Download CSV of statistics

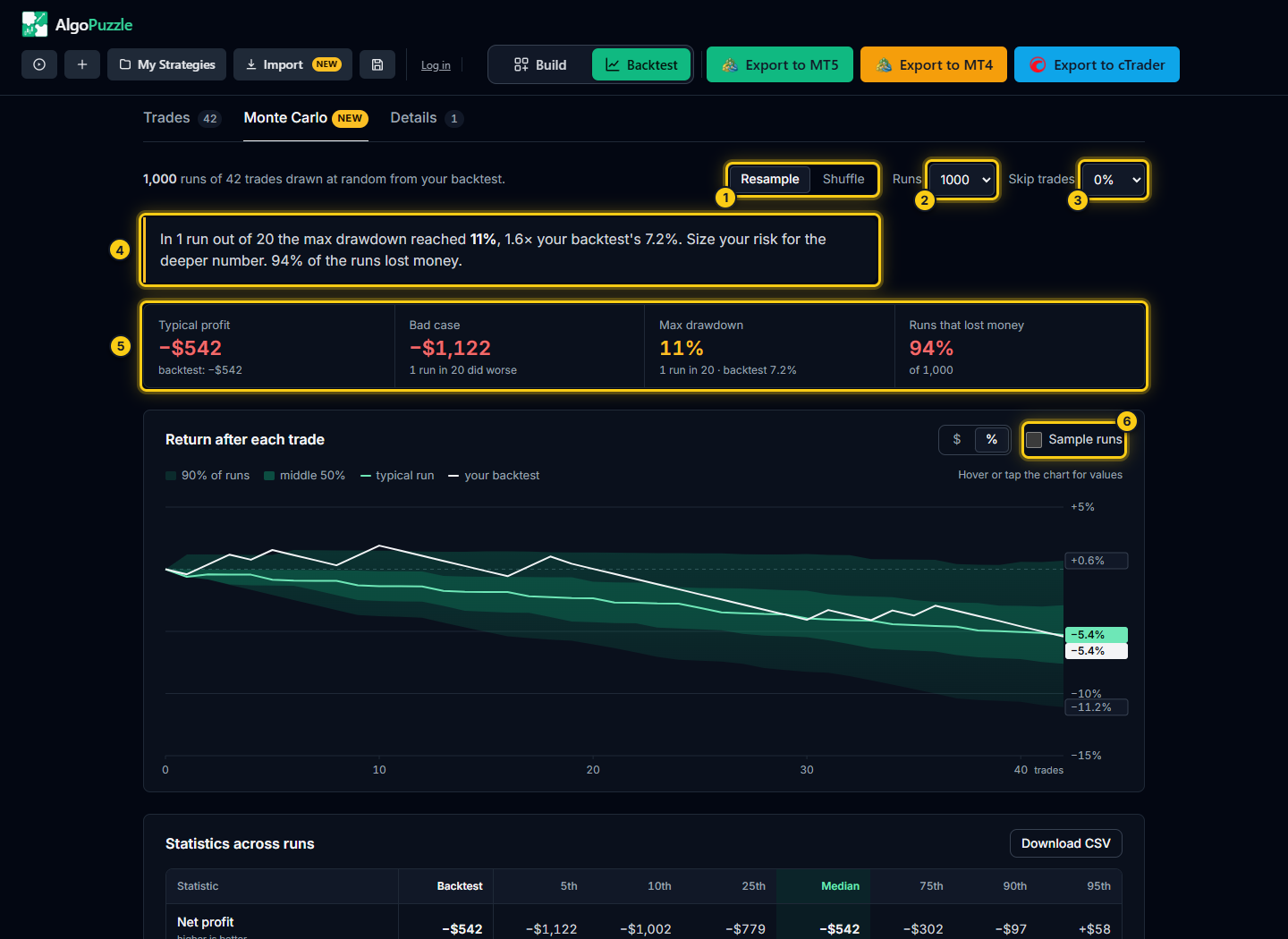pos(1065,843)
